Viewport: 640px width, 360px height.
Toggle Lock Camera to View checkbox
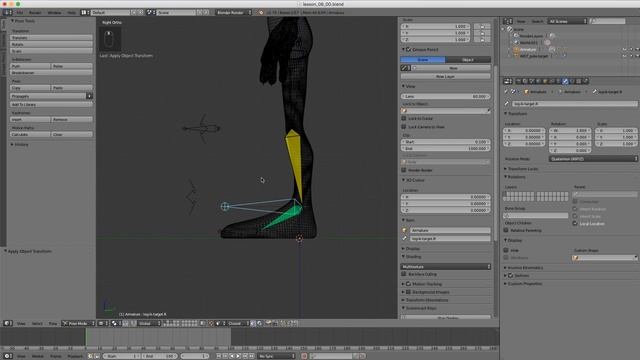(x=404, y=127)
